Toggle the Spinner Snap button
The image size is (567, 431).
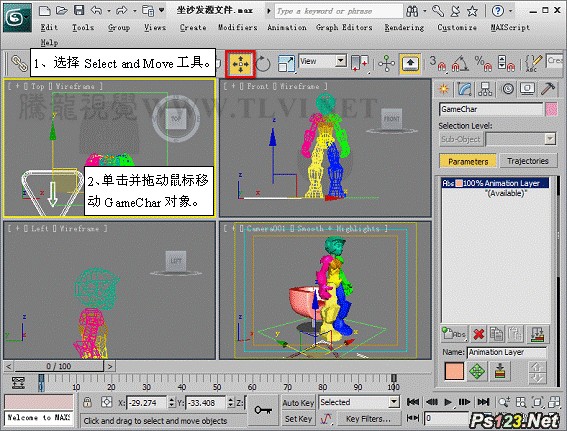coord(506,64)
